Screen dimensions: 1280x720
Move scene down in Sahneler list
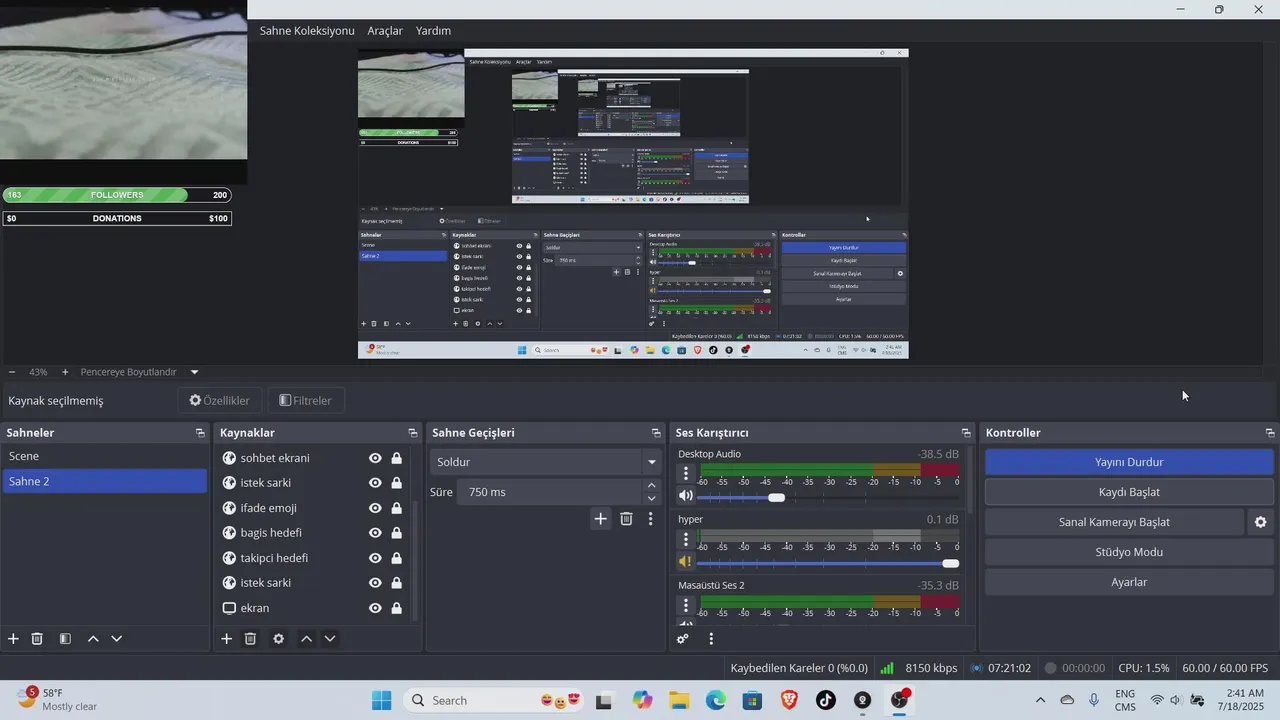tap(117, 638)
